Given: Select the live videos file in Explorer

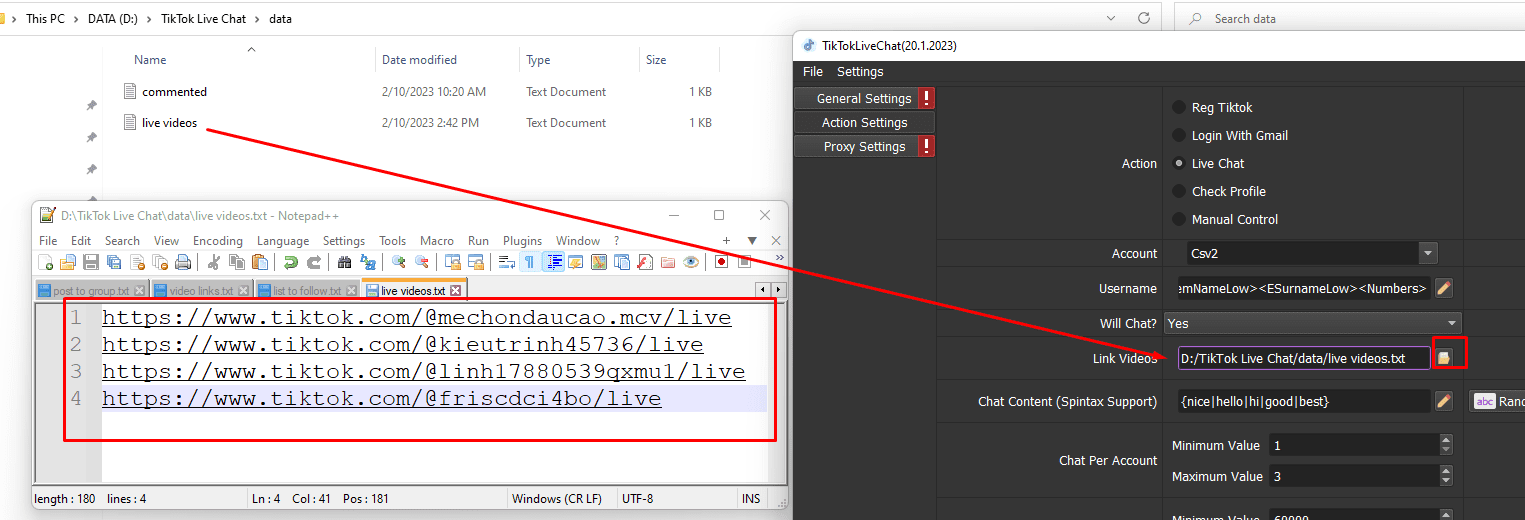Looking at the screenshot, I should point(169,123).
